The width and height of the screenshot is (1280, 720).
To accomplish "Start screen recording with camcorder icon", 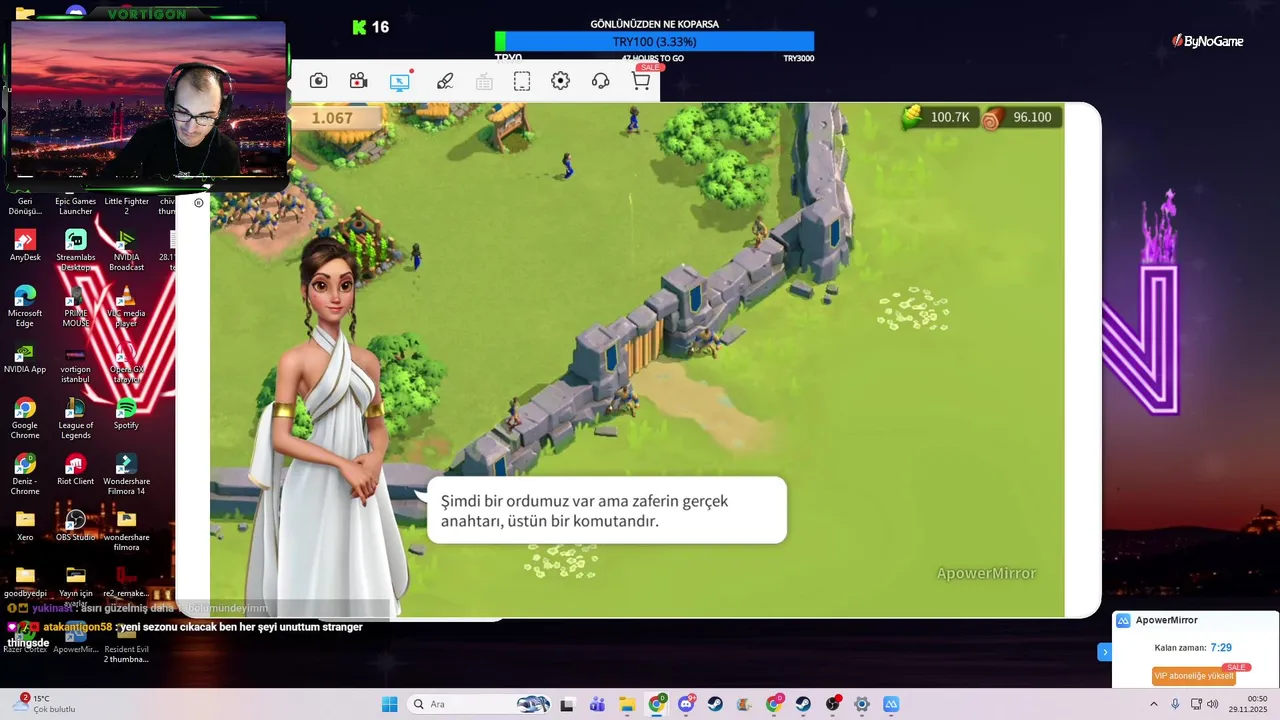I will click(358, 81).
